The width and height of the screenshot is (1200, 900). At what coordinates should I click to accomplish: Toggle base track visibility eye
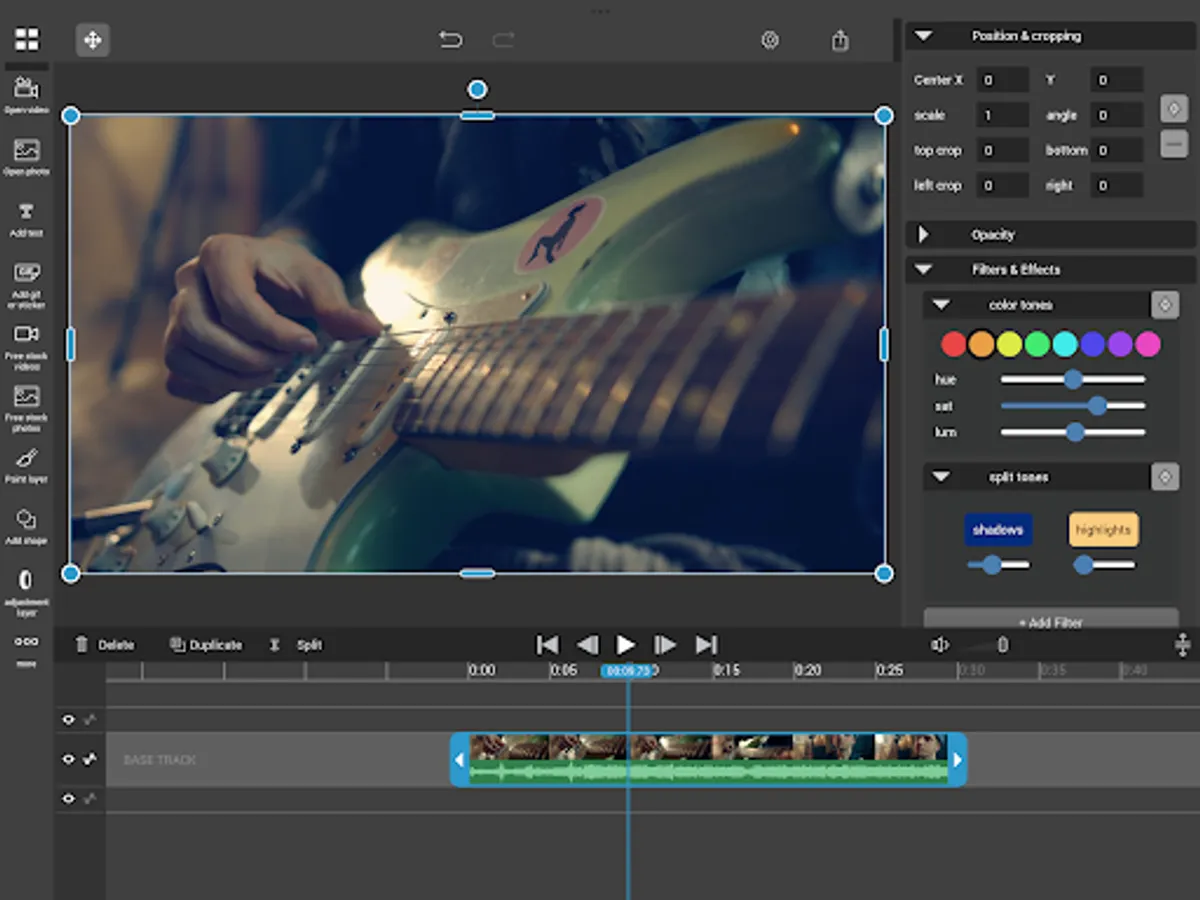(x=69, y=759)
